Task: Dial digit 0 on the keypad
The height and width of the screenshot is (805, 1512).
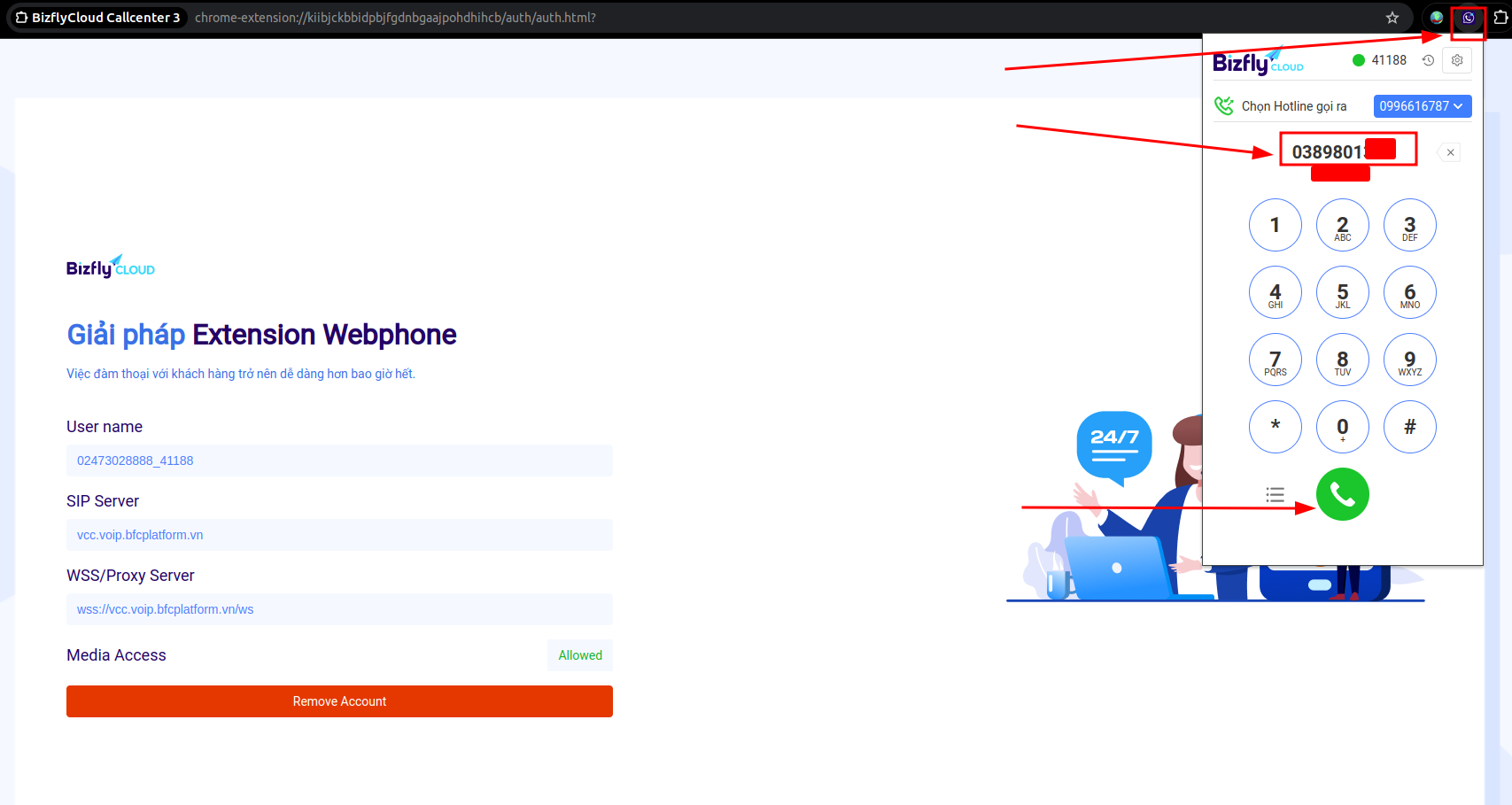Action: click(x=1343, y=427)
